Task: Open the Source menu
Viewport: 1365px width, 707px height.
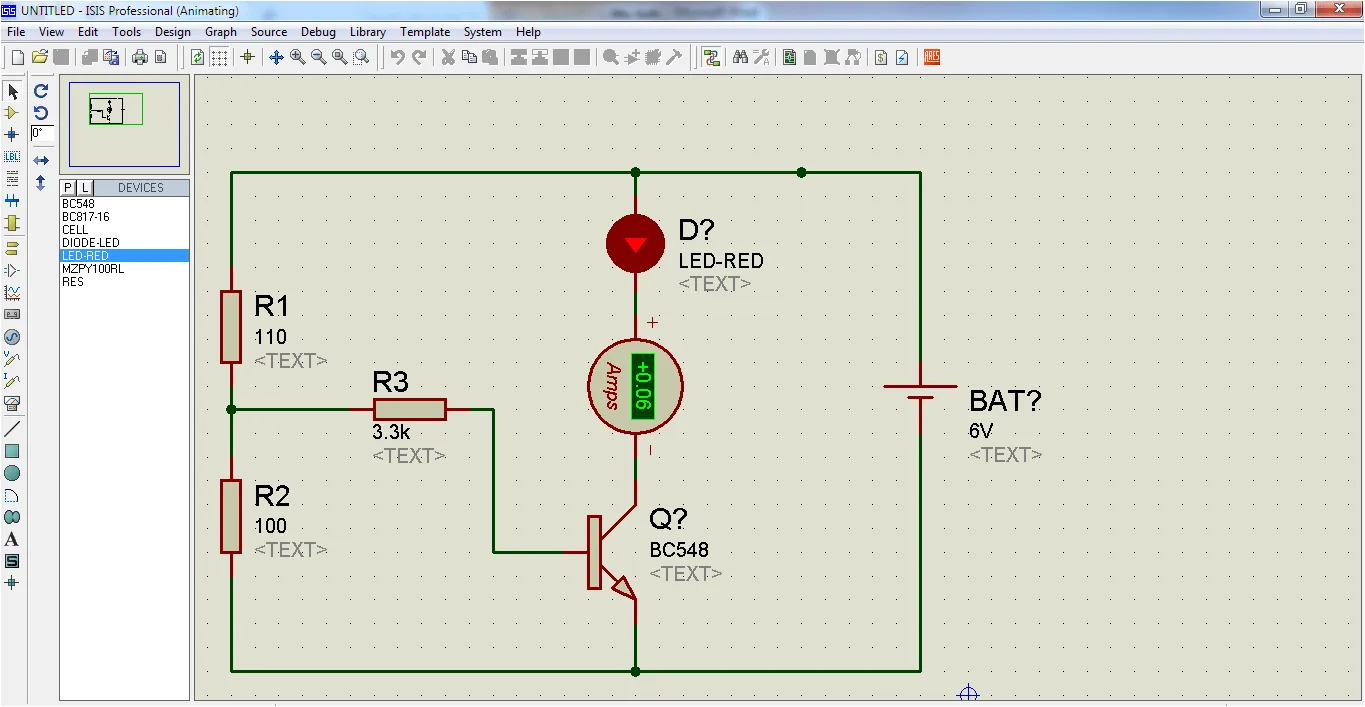Action: [x=269, y=32]
